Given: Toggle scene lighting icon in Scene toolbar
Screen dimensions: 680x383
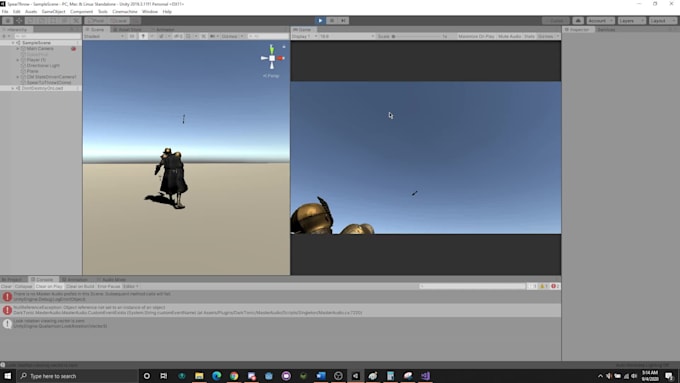Looking at the screenshot, I should click(143, 36).
